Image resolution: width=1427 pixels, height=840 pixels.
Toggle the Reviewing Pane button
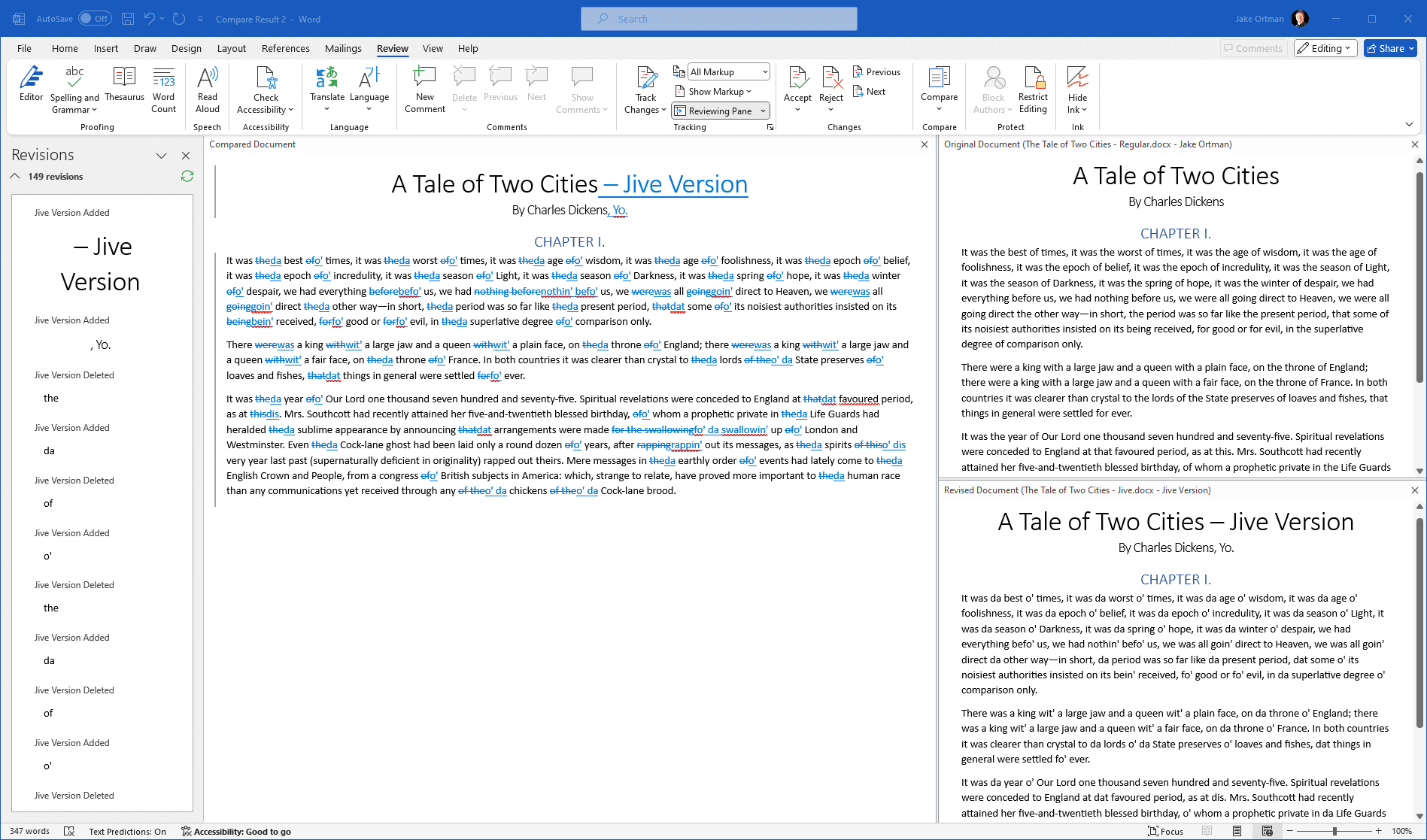(714, 111)
